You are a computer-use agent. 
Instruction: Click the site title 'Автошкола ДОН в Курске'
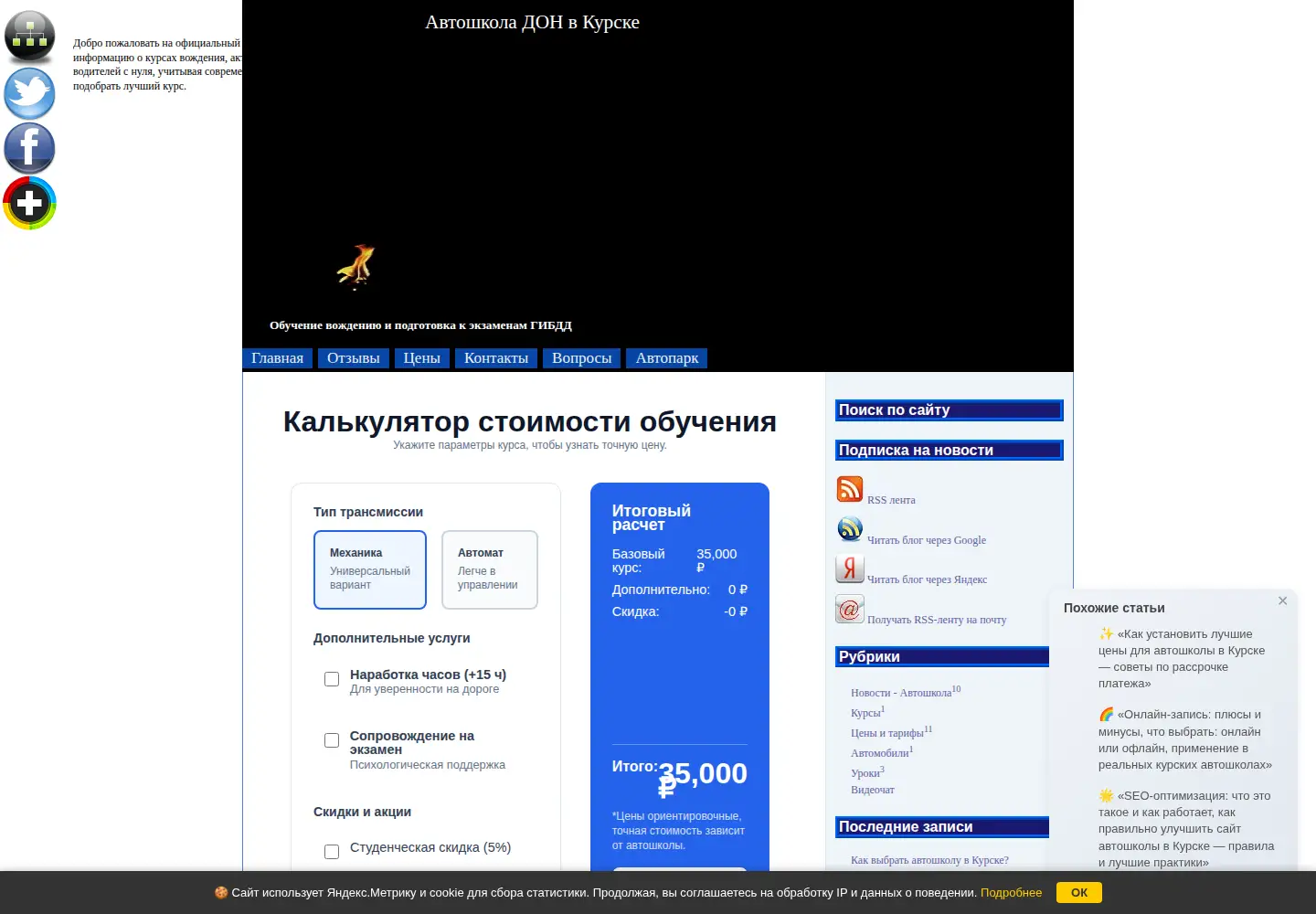pyautogui.click(x=532, y=22)
